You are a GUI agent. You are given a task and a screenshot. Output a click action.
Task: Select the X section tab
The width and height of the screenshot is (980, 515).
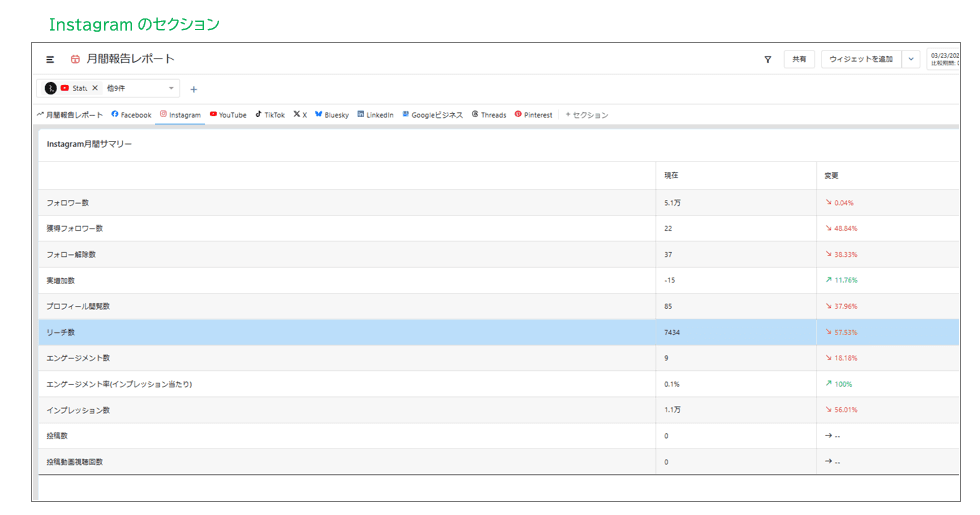pyautogui.click(x=300, y=115)
